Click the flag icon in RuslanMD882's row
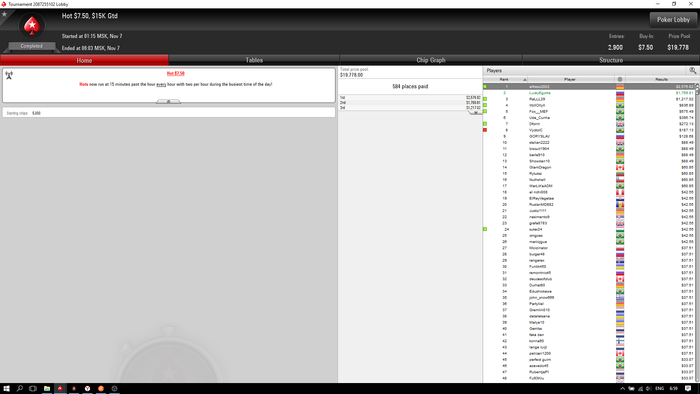700x394 pixels. (x=620, y=205)
